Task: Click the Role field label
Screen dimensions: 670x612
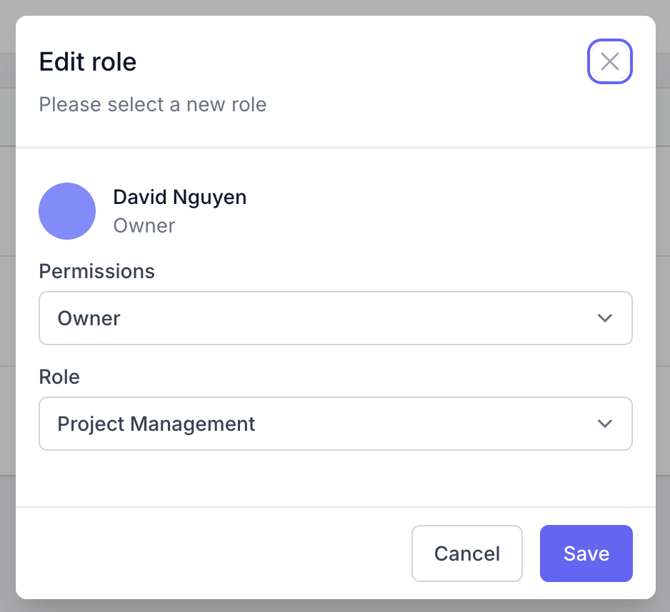Action: 59,377
